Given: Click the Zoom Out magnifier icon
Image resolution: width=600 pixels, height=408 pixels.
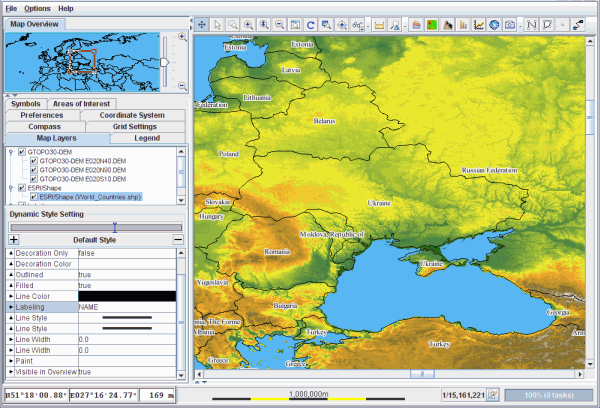Looking at the screenshot, I should (x=279, y=23).
